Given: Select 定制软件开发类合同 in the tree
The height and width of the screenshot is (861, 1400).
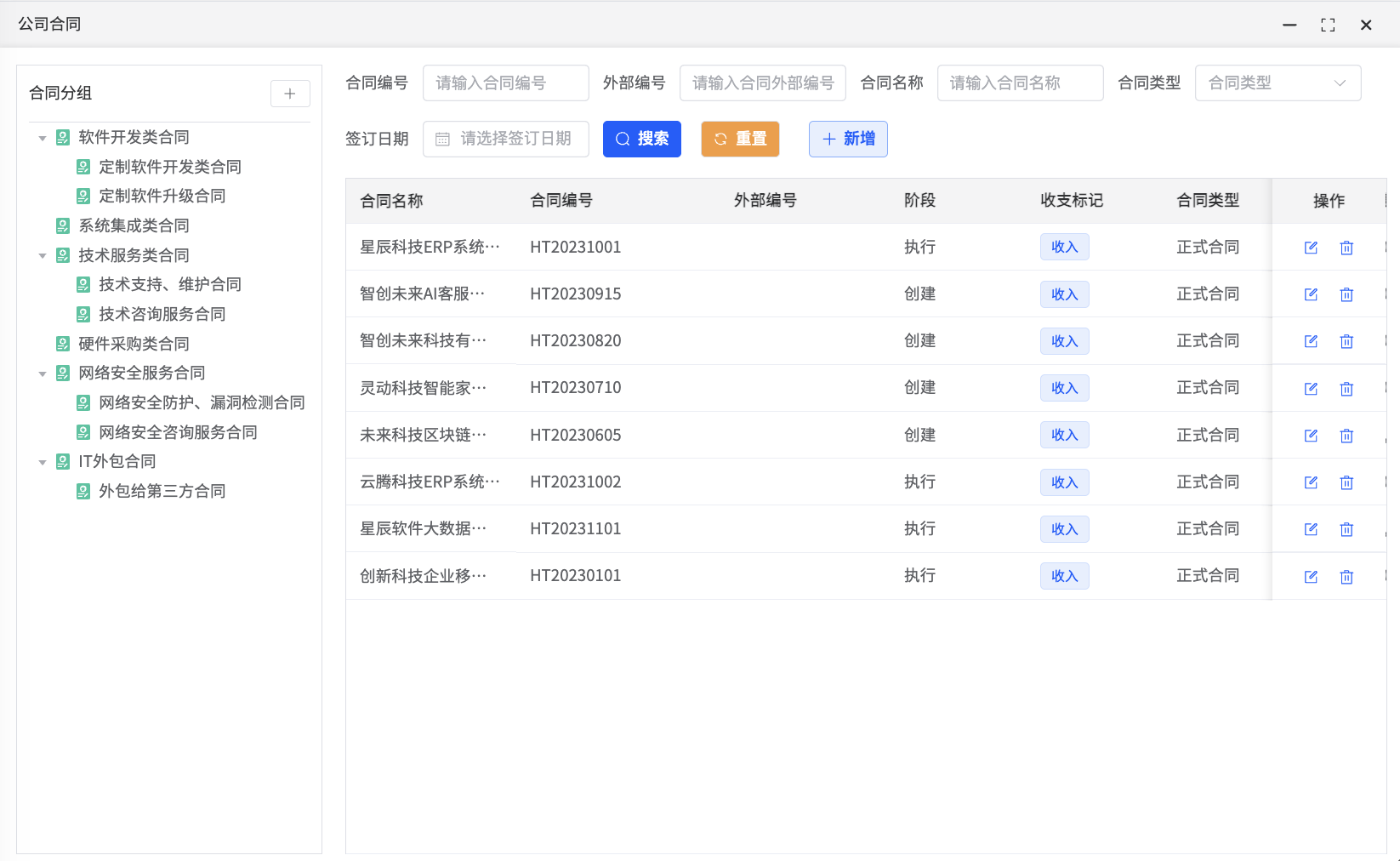Looking at the screenshot, I should pyautogui.click(x=170, y=167).
